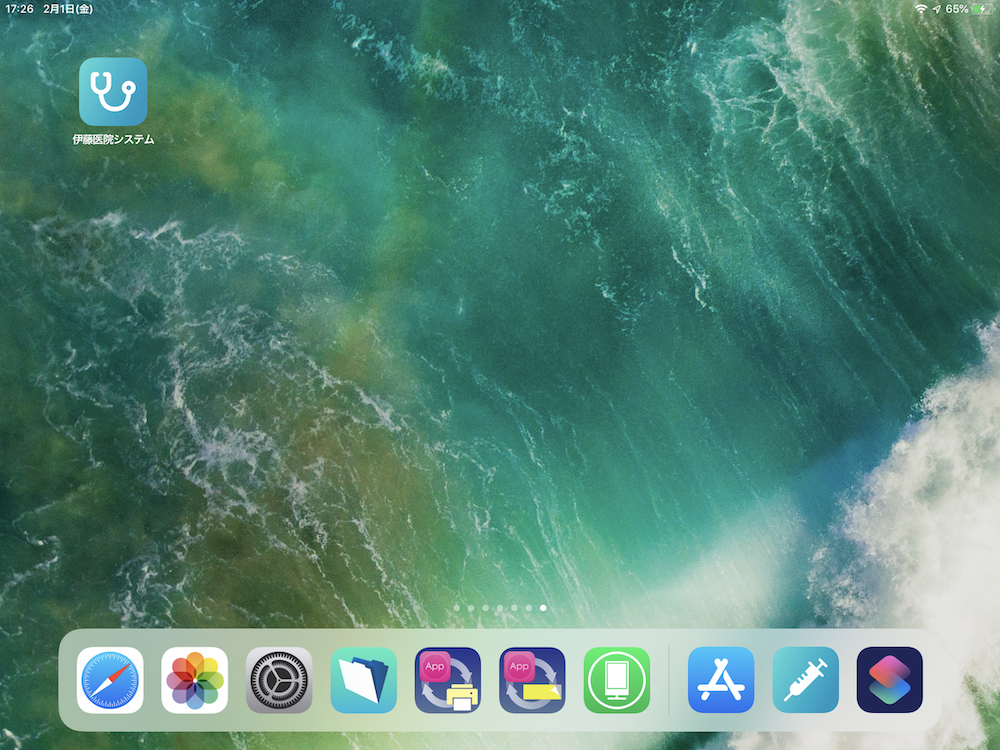
Task: Open Settings gear in the dock
Action: (279, 680)
